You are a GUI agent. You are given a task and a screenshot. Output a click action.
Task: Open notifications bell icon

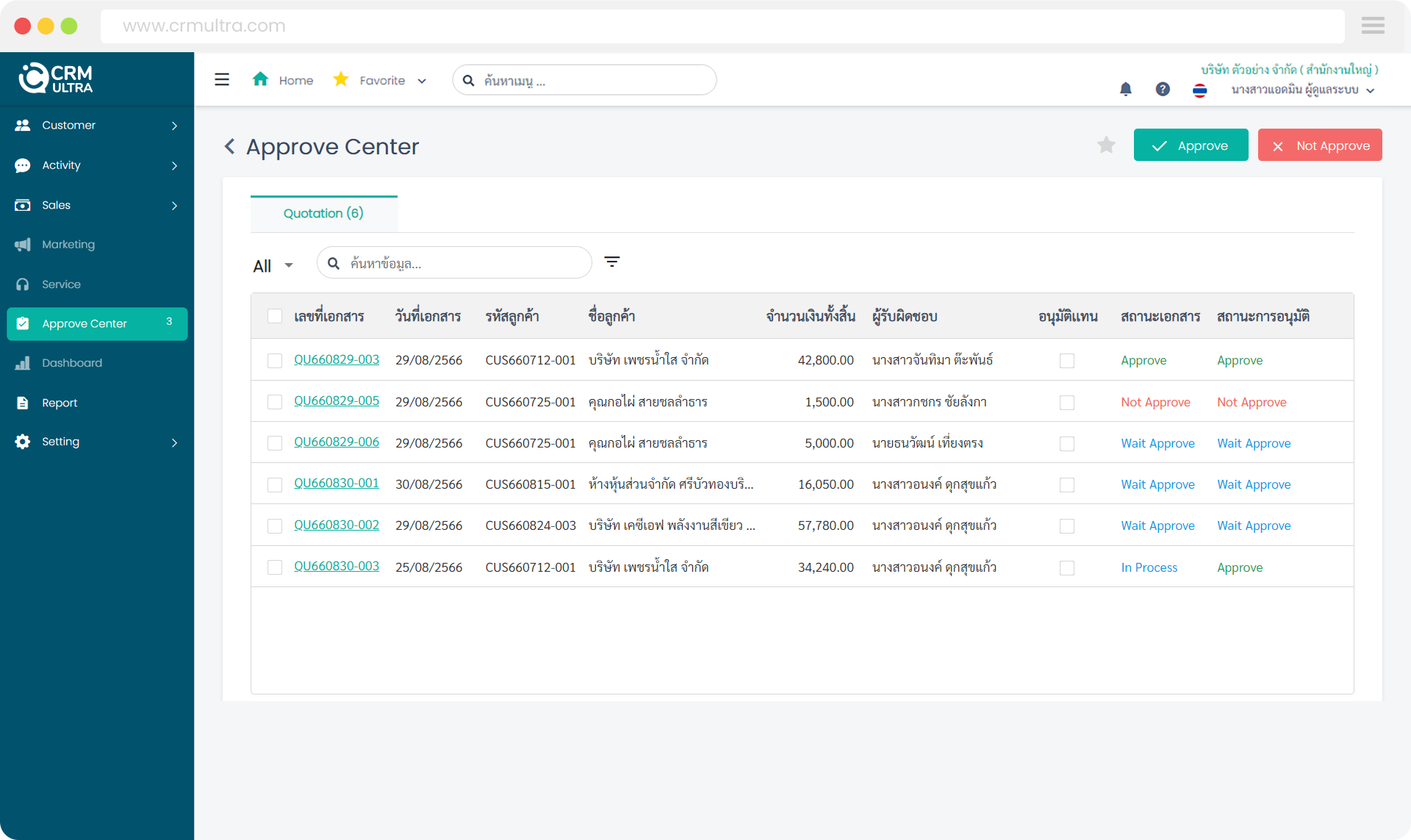[x=1125, y=89]
